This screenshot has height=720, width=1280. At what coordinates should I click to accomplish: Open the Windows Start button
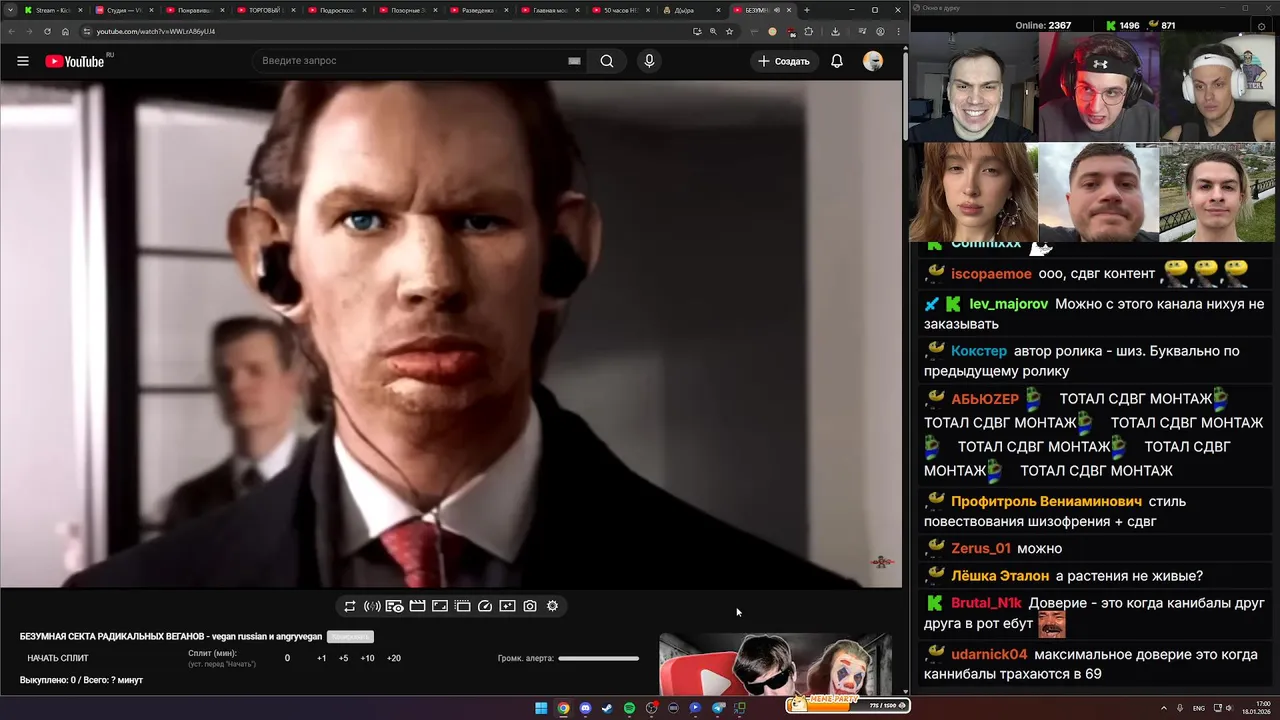[x=541, y=708]
